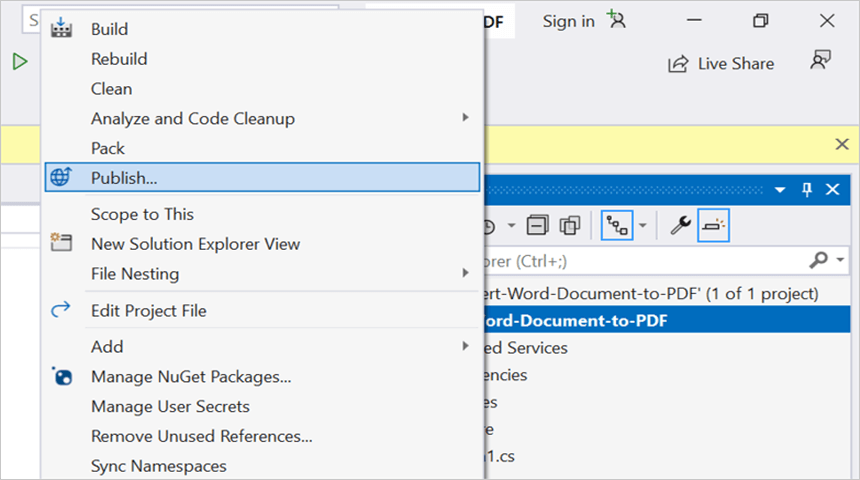Select the Publish... menu entry
This screenshot has height=480, width=860.
click(262, 177)
